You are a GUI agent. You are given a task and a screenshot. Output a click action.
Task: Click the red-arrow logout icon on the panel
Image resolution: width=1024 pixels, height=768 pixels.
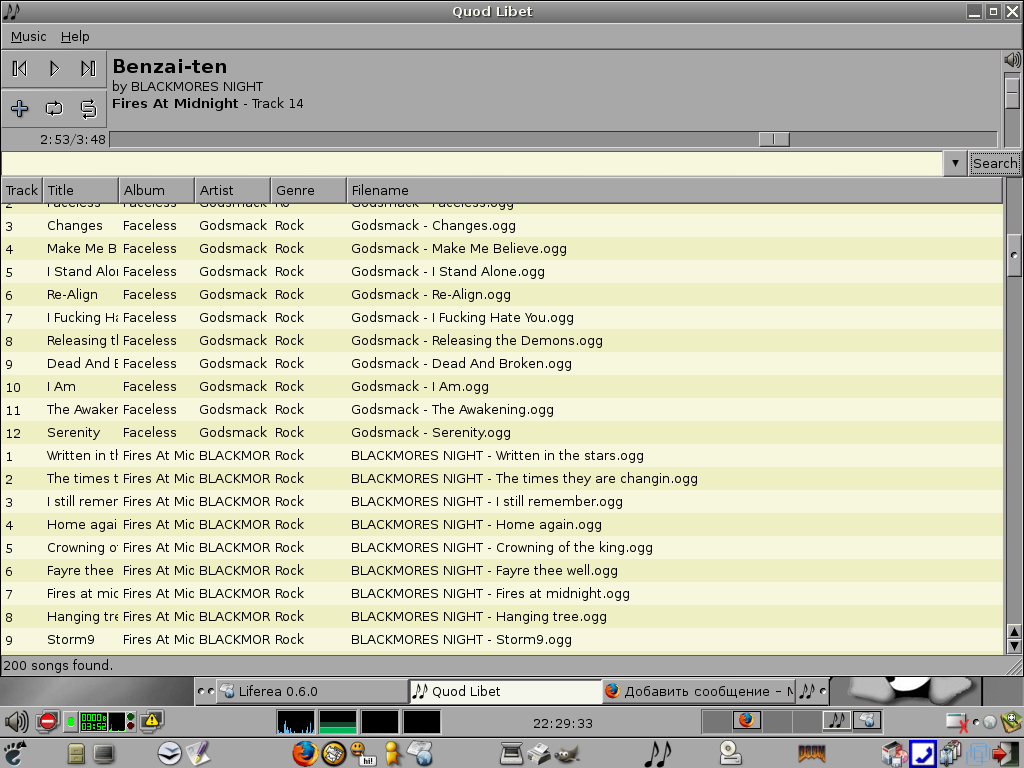(x=1006, y=754)
